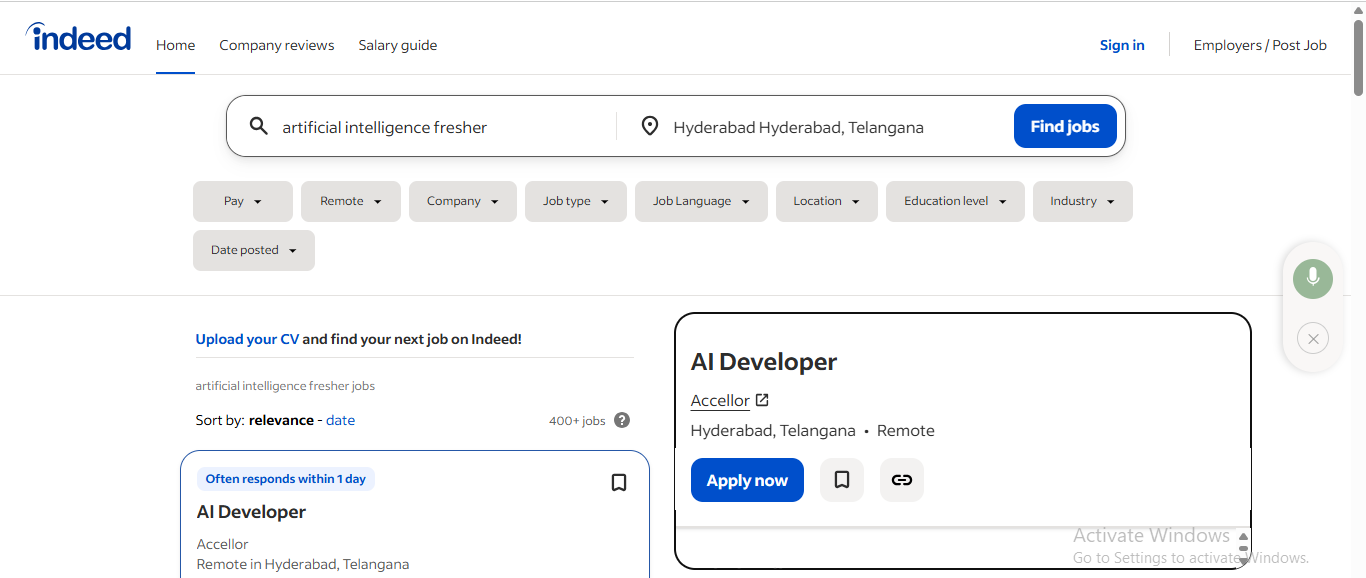This screenshot has height=578, width=1366.
Task: Copy the job link using link icon
Action: coord(901,480)
